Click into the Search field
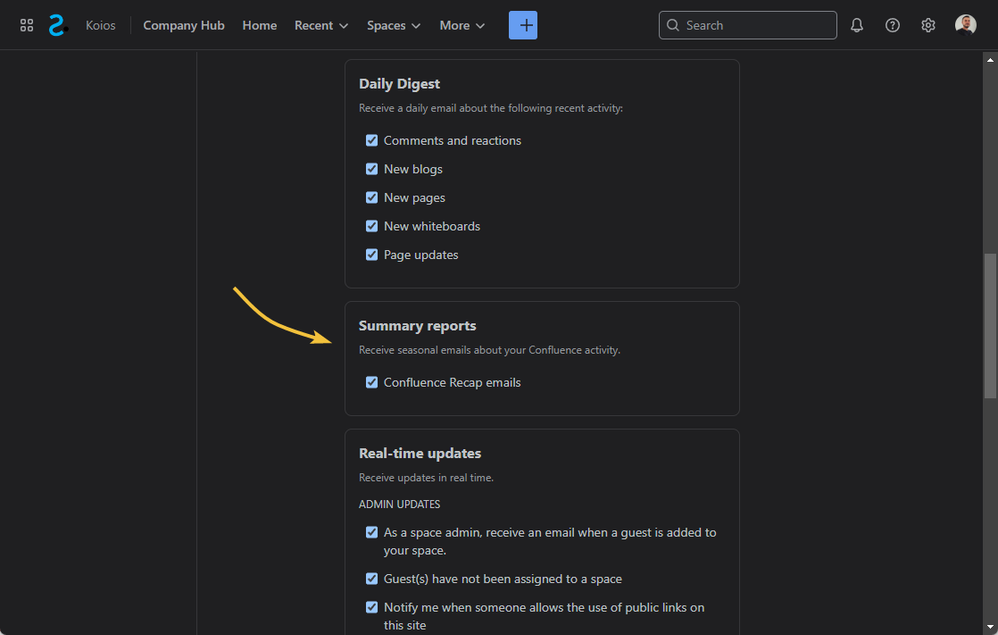The image size is (998, 635). click(x=748, y=25)
